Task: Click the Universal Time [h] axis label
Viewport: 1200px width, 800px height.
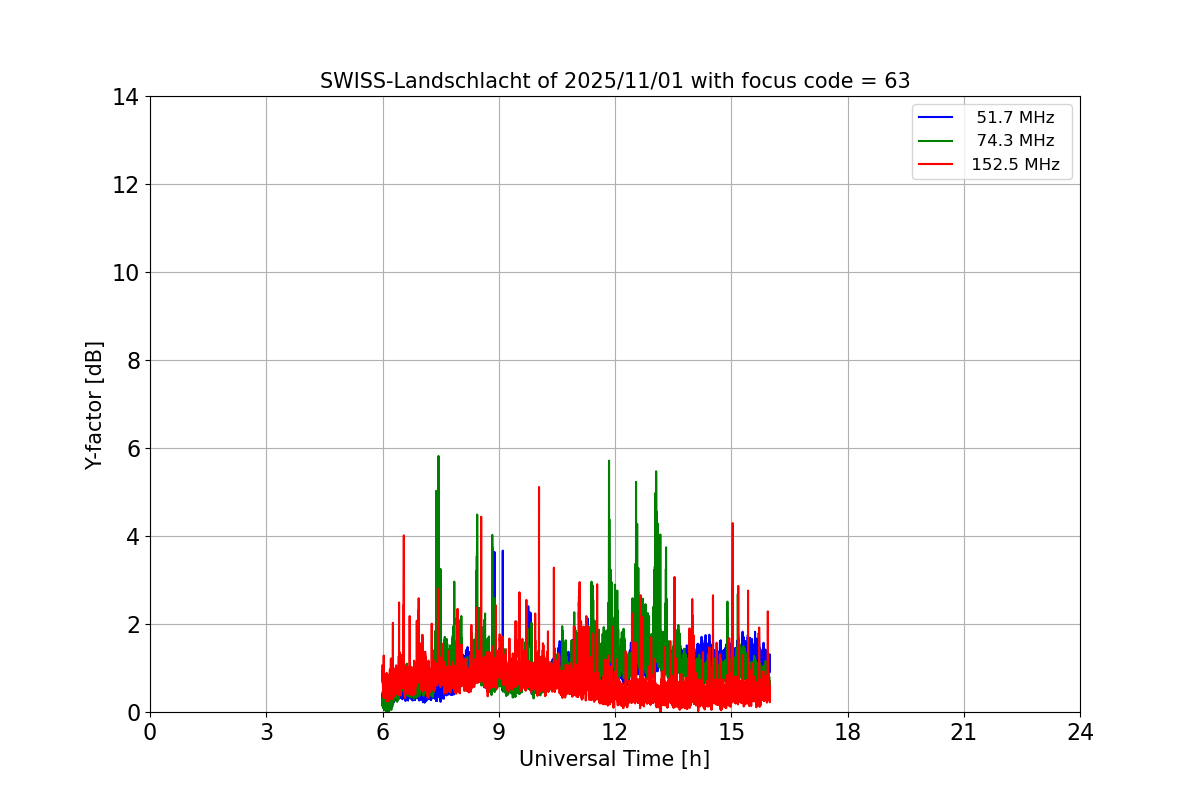Action: click(614, 759)
